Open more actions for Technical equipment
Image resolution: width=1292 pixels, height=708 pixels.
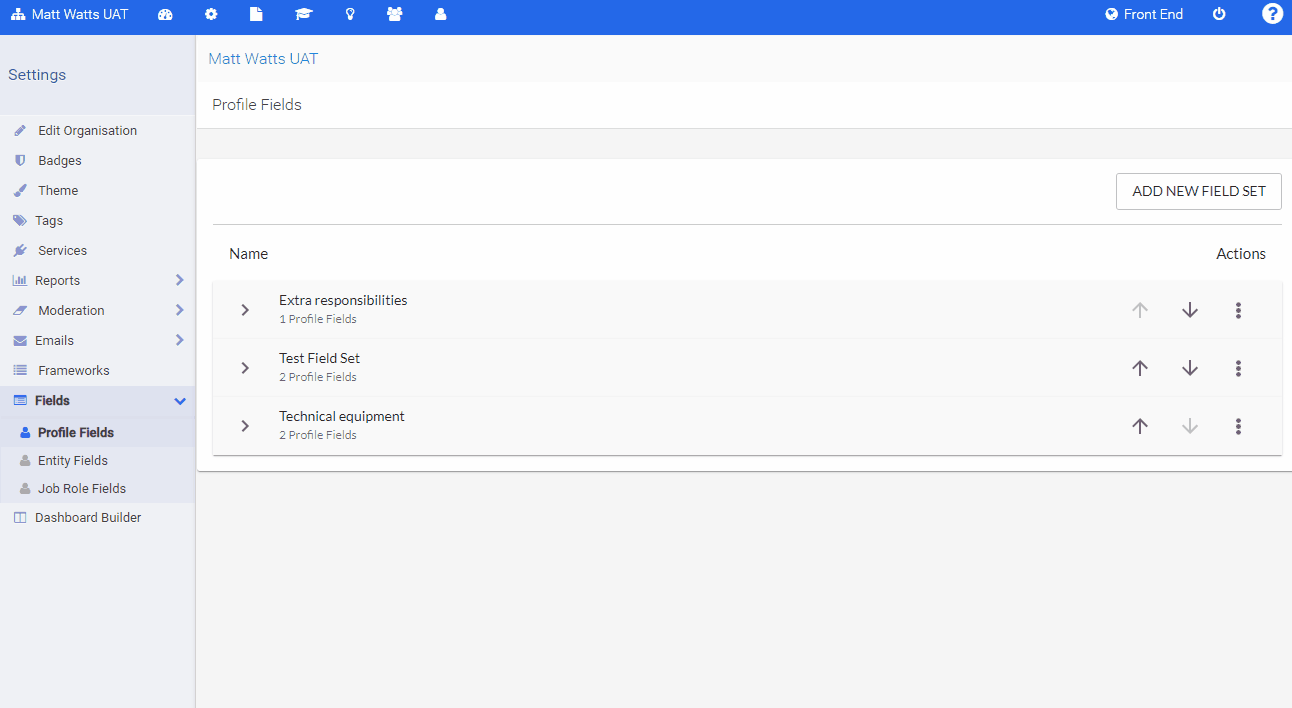point(1238,426)
